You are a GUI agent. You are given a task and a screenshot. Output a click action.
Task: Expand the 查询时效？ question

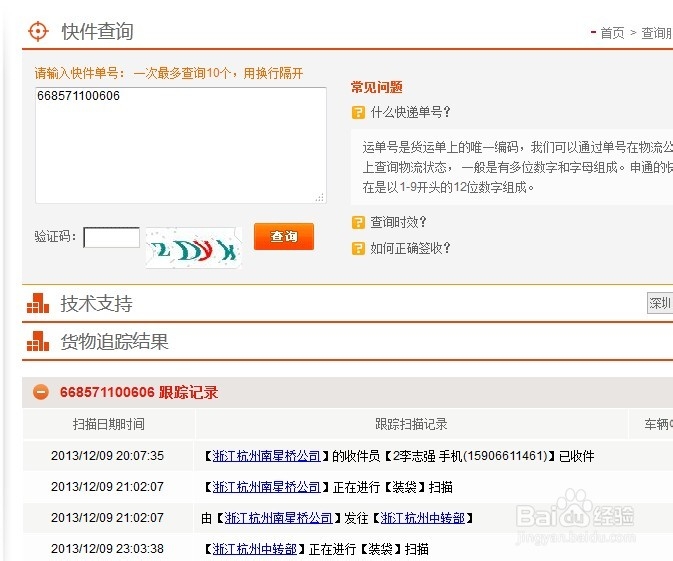pyautogui.click(x=398, y=222)
